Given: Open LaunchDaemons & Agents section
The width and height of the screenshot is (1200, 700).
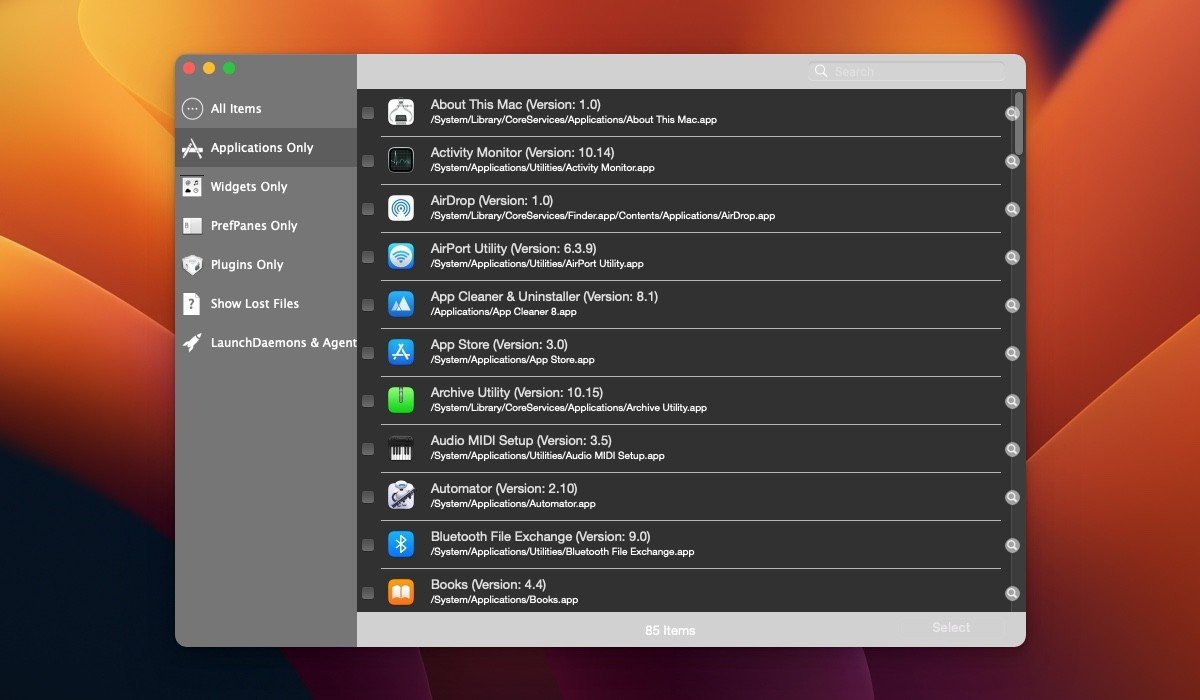Looking at the screenshot, I should 282,343.
